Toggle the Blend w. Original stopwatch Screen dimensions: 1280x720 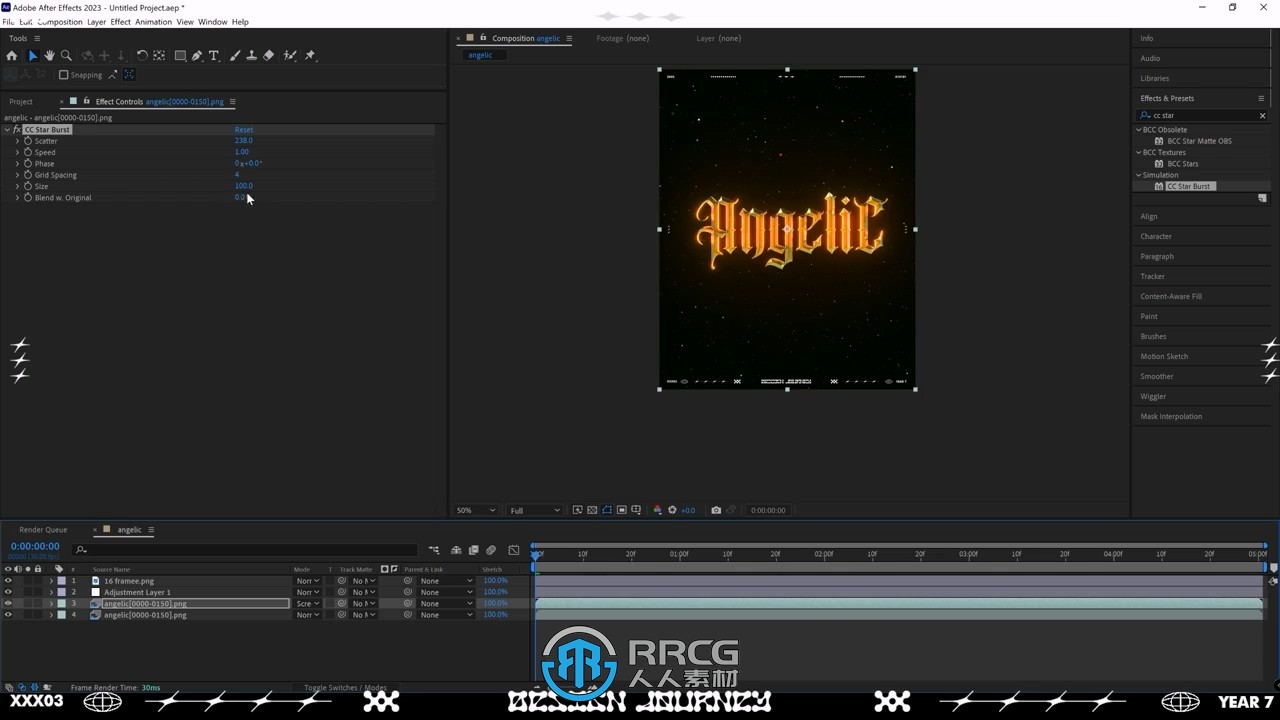[28, 198]
